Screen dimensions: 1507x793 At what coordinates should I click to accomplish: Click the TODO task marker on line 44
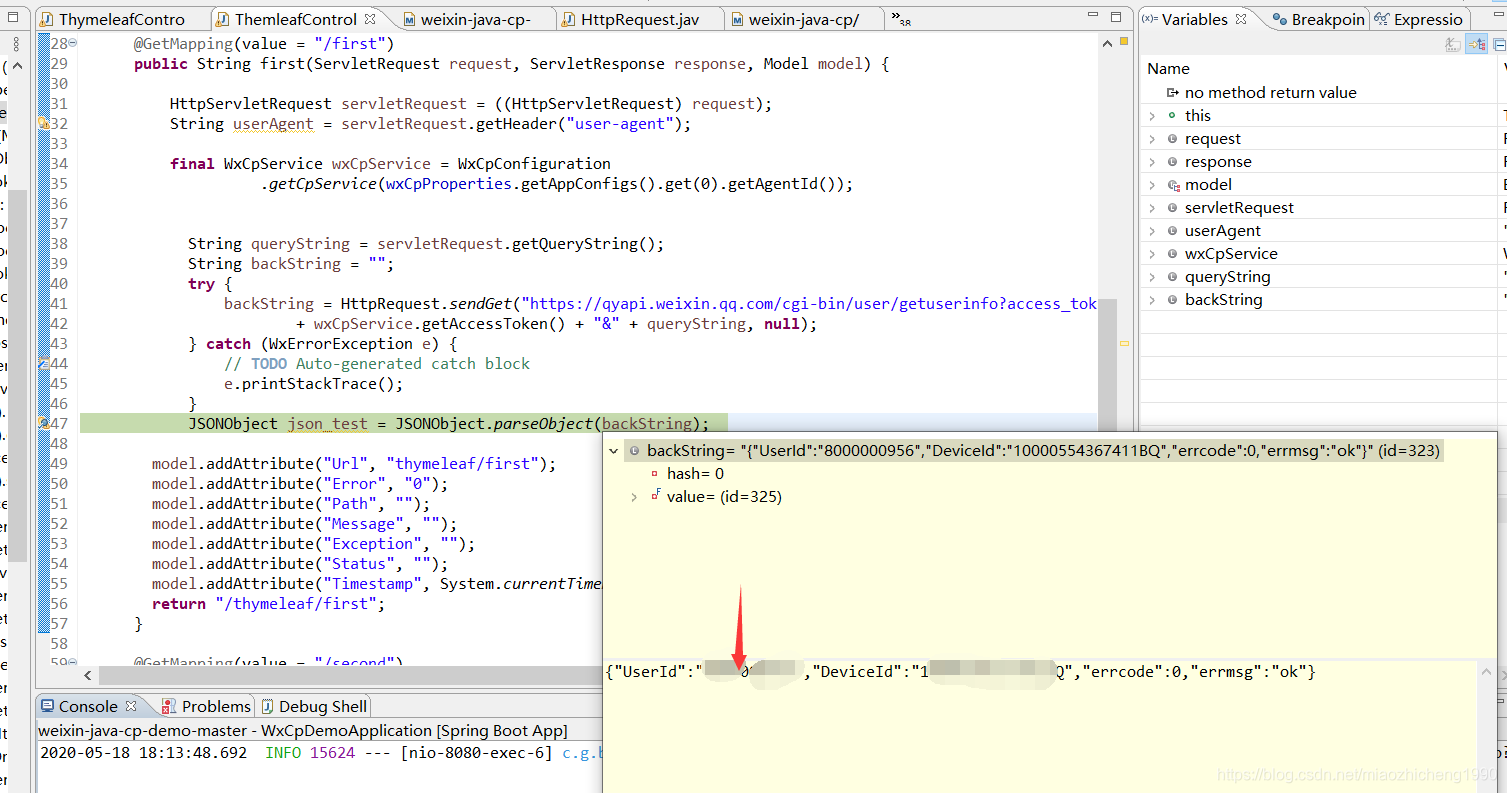pyautogui.click(x=44, y=364)
